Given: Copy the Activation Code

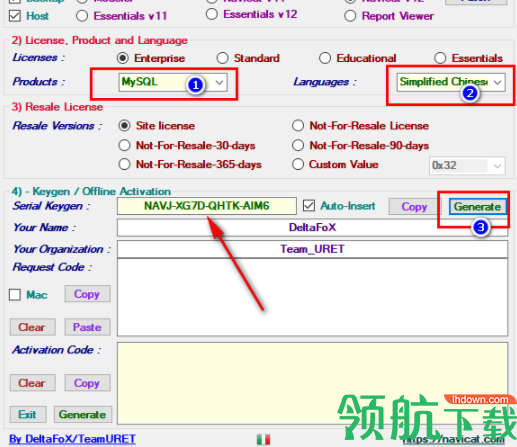Looking at the screenshot, I should point(87,383).
